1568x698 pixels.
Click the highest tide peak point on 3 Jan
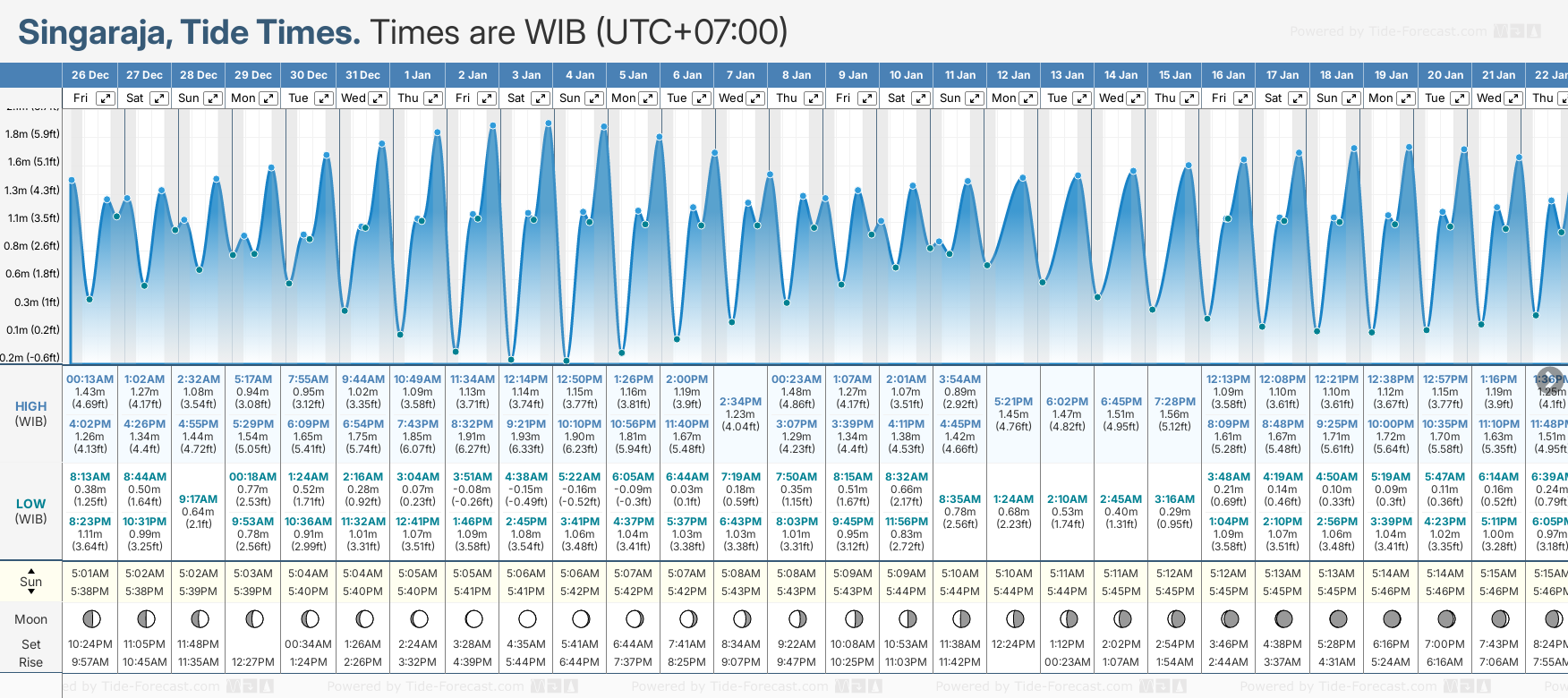click(548, 123)
